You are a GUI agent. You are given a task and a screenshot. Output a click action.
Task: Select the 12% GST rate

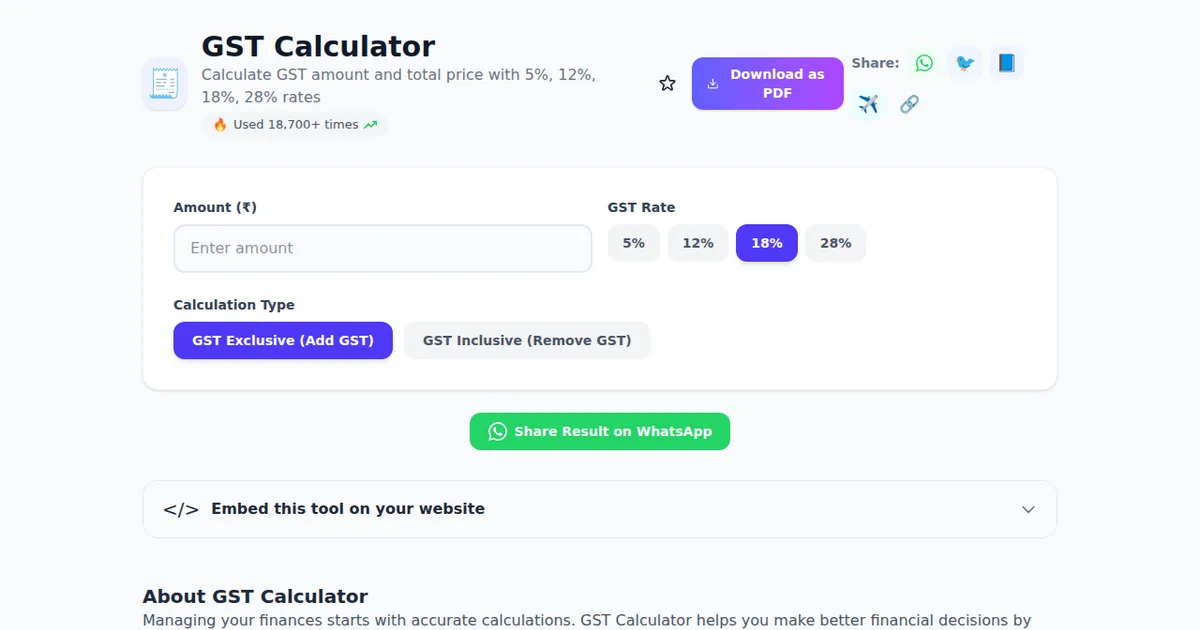698,243
